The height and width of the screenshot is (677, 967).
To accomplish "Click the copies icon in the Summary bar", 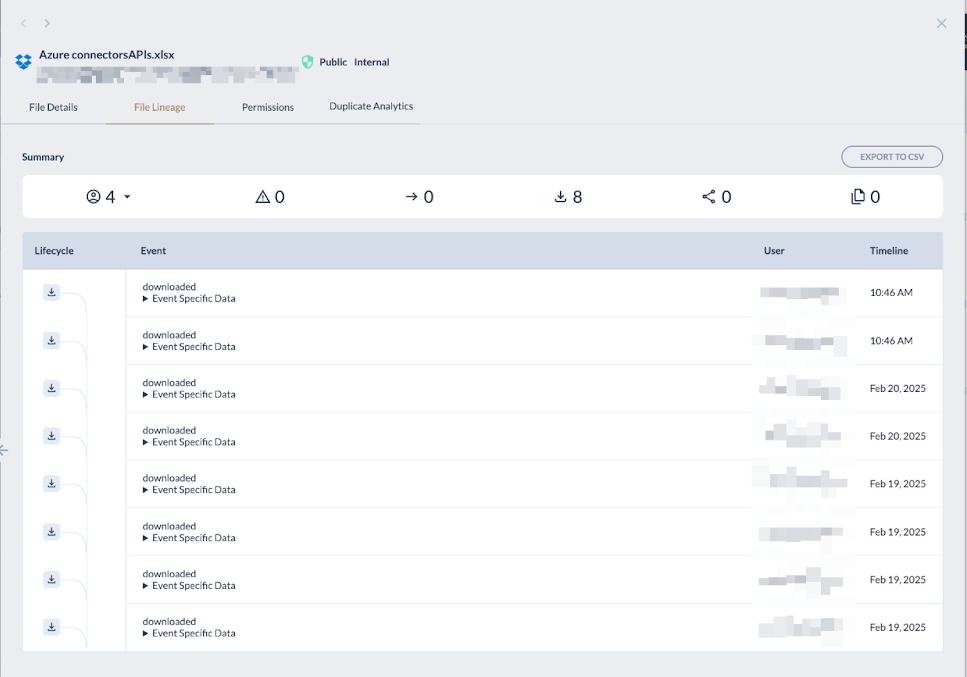I will [x=857, y=196].
